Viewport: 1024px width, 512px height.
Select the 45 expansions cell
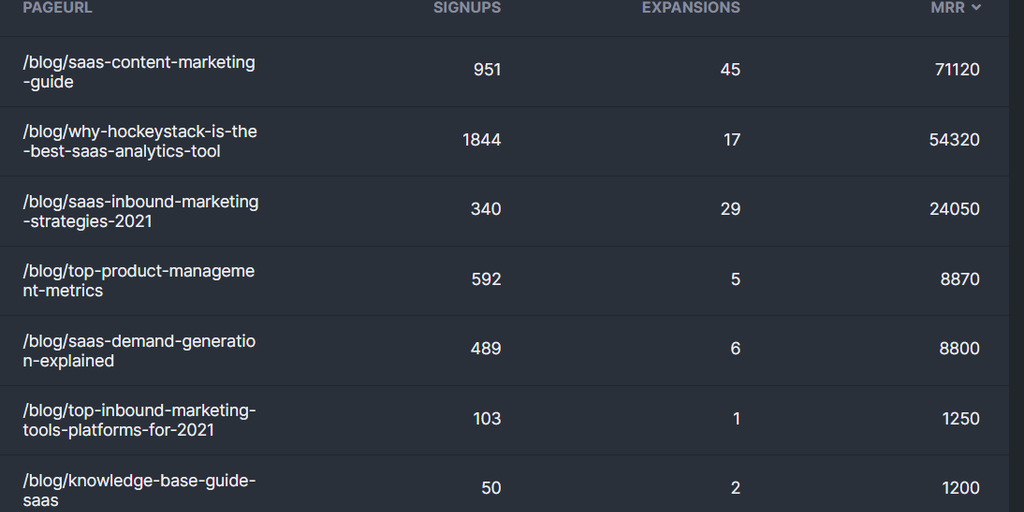point(730,70)
